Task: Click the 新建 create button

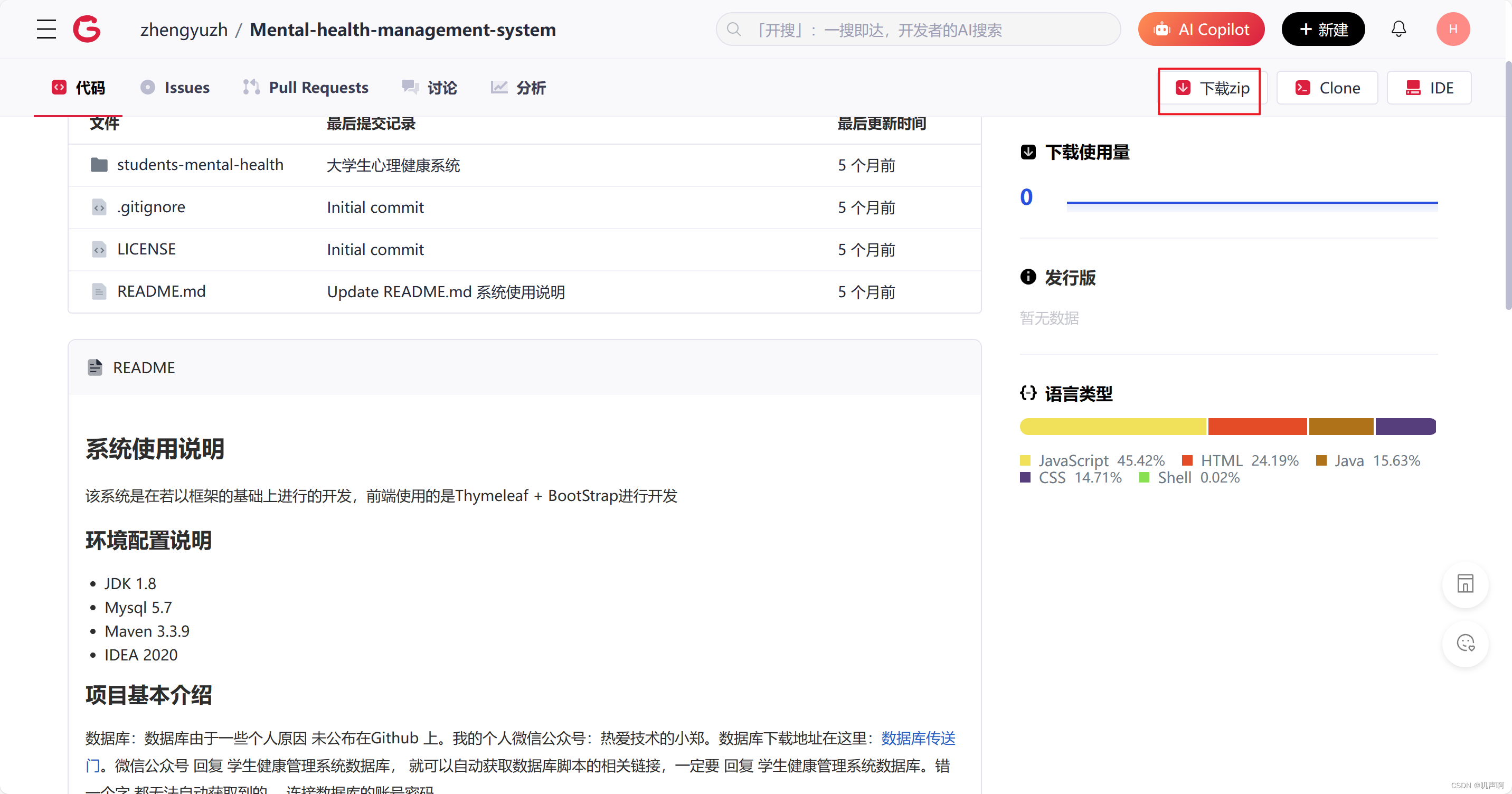Action: point(1322,29)
